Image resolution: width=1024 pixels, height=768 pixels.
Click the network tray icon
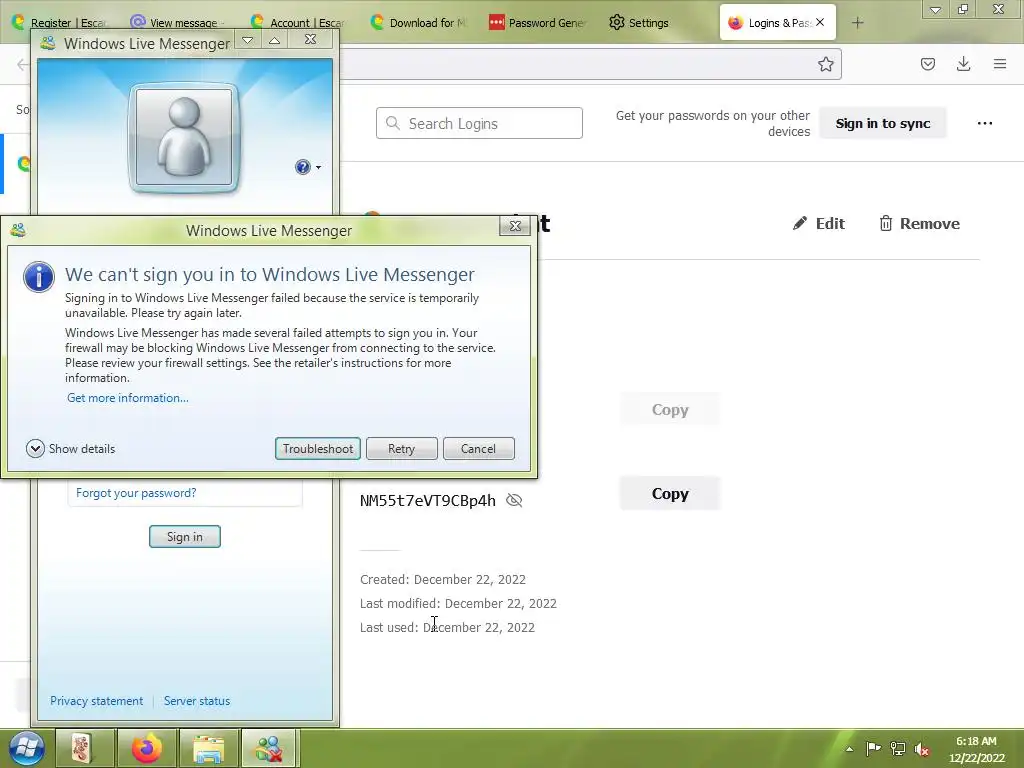point(898,748)
